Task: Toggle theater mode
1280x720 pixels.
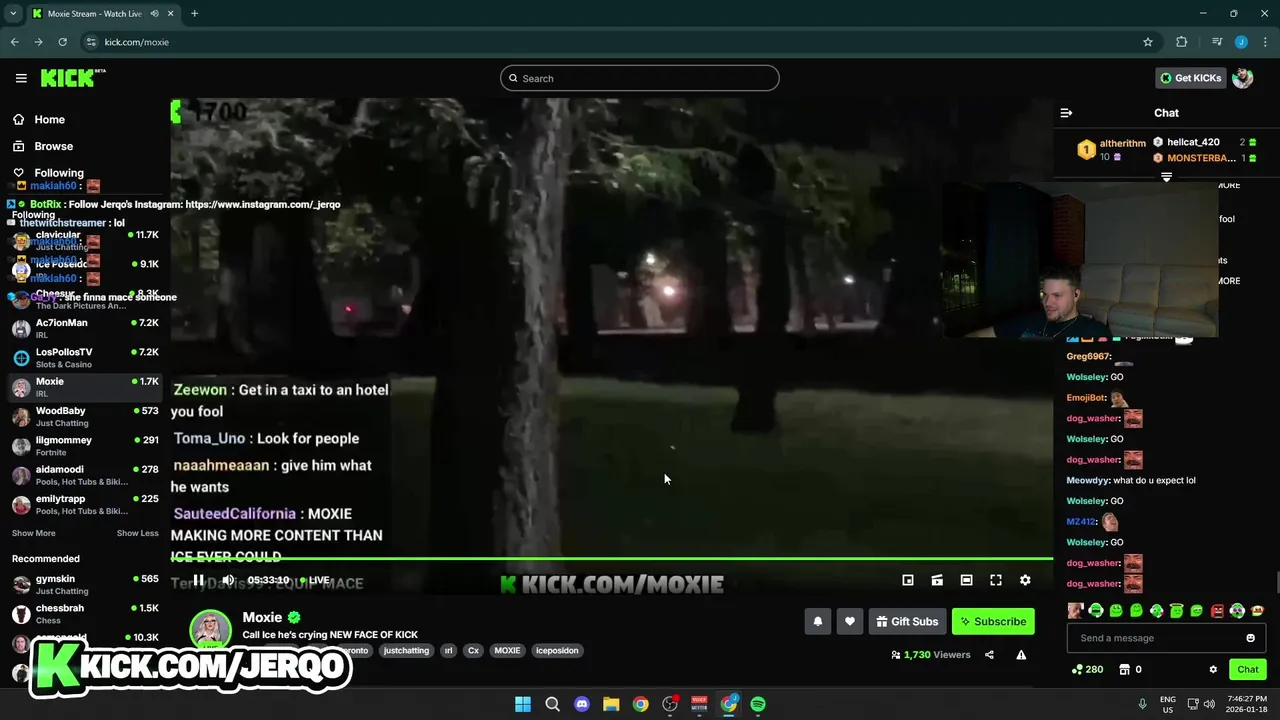Action: tap(966, 580)
